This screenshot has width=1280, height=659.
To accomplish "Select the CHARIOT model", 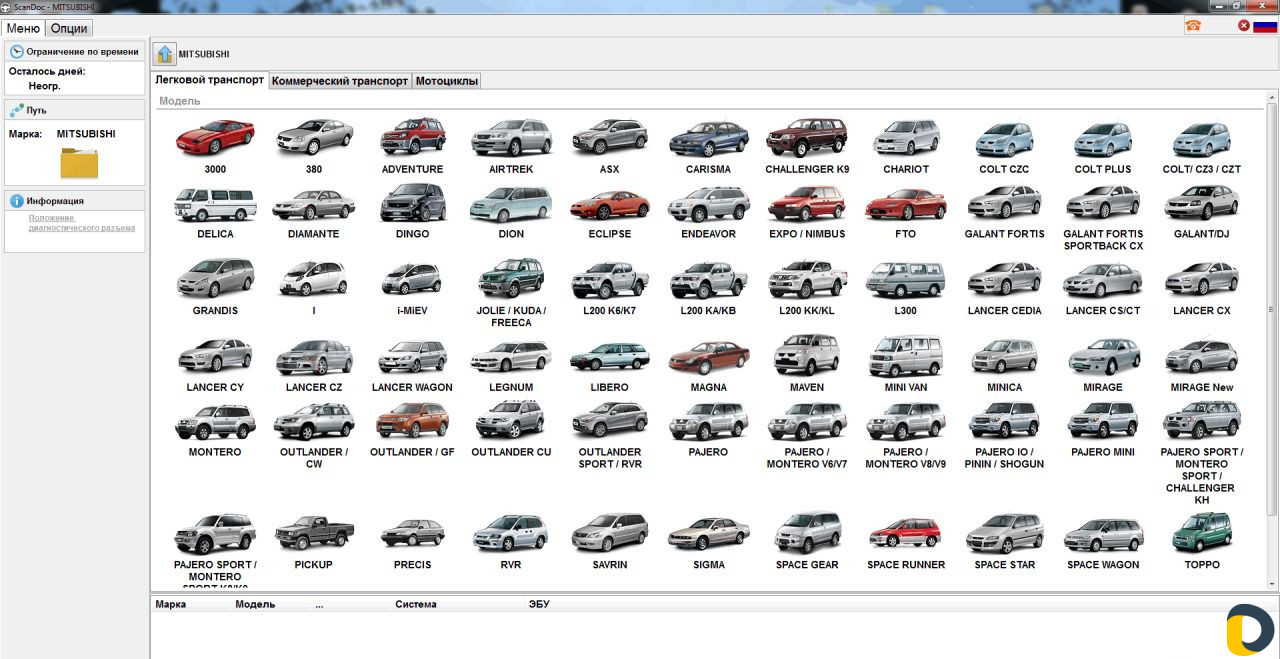I will (x=906, y=138).
